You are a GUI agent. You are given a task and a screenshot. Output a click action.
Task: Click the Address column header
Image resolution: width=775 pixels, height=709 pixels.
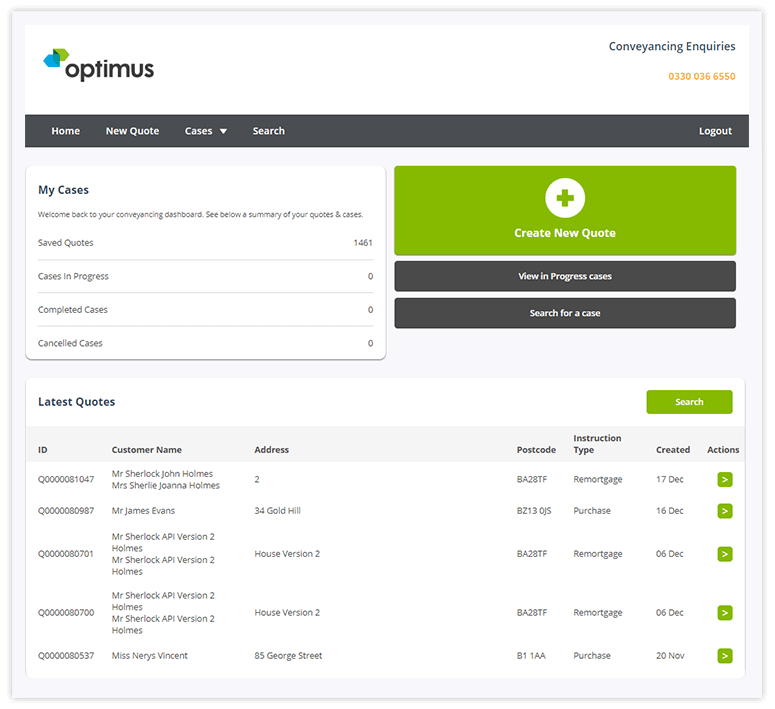click(272, 450)
